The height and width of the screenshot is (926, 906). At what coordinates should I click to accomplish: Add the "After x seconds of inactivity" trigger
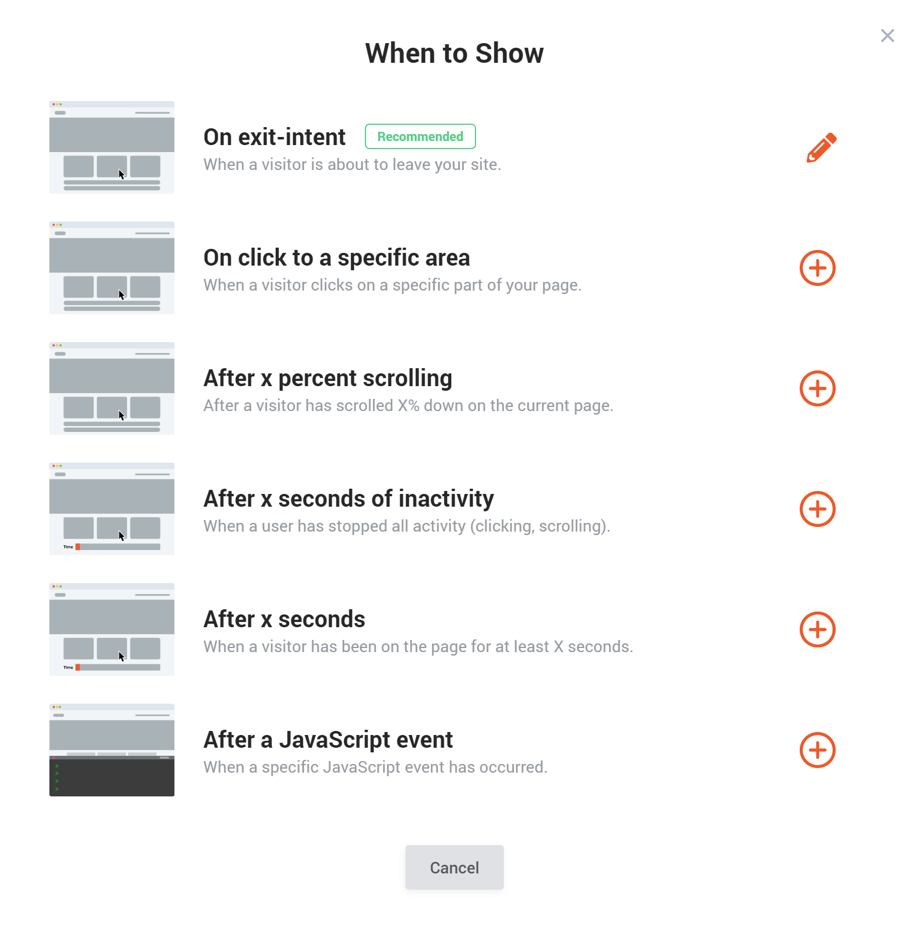817,509
